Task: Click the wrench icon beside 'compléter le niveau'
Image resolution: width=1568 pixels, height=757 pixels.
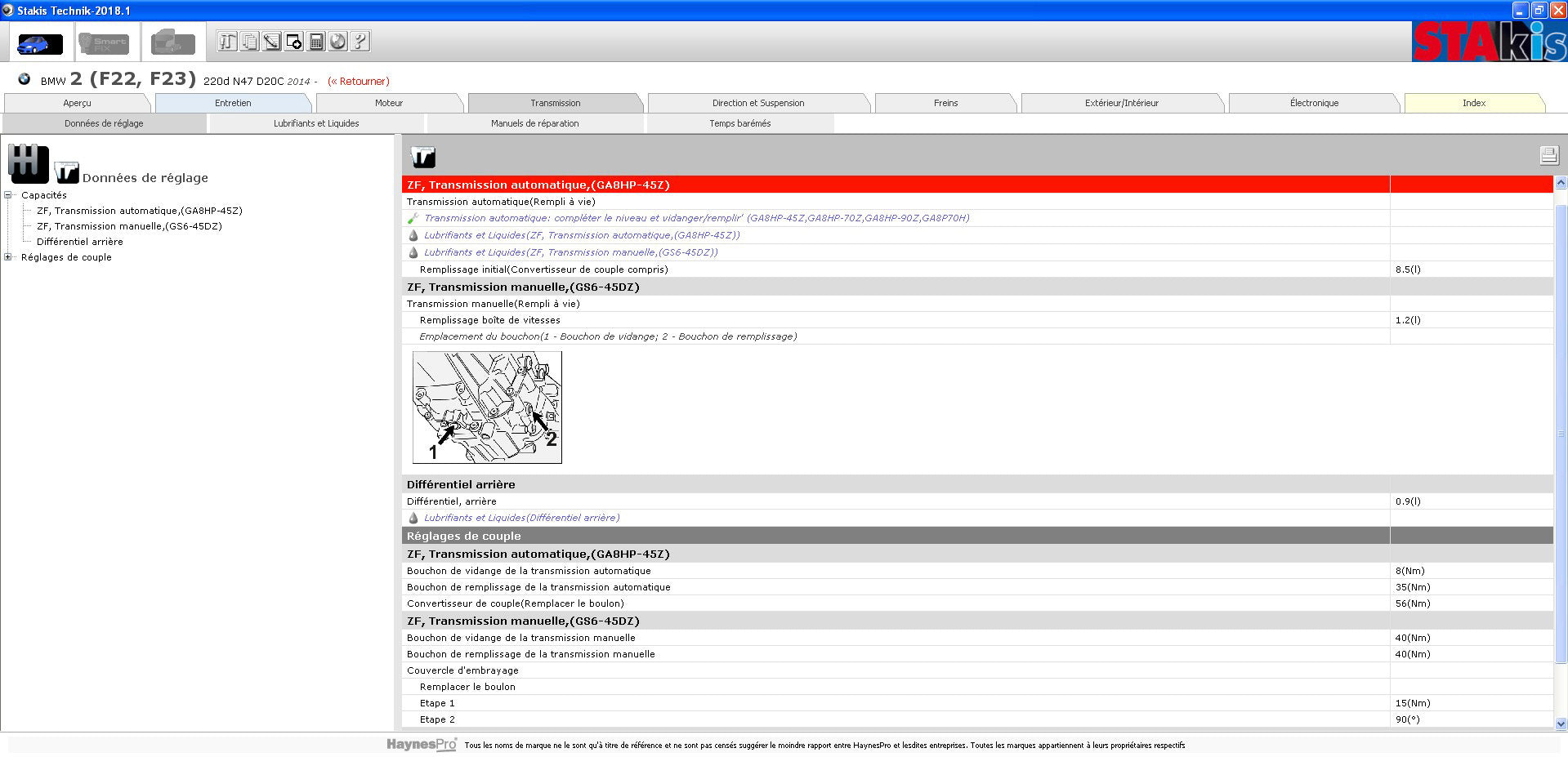Action: [x=413, y=218]
